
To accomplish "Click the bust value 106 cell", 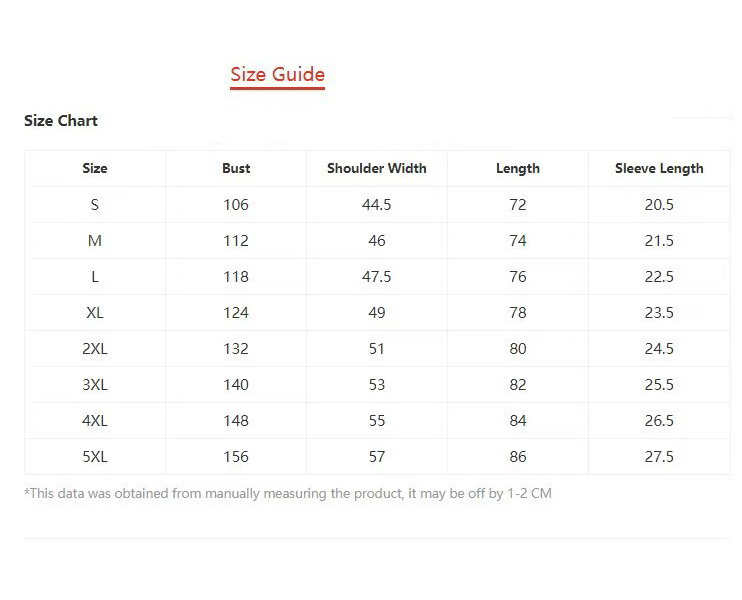I will click(236, 205).
